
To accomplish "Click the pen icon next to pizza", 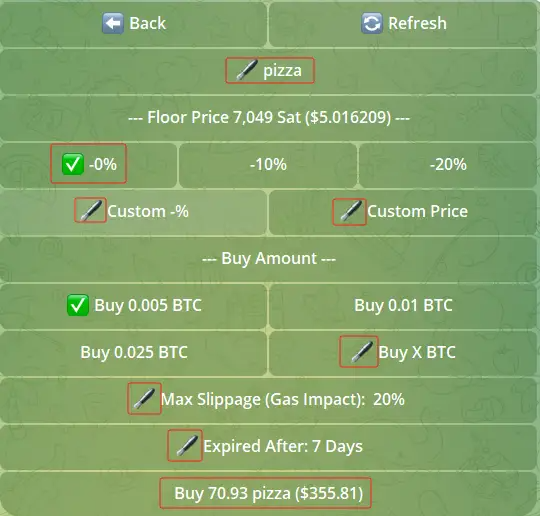I will [247, 70].
